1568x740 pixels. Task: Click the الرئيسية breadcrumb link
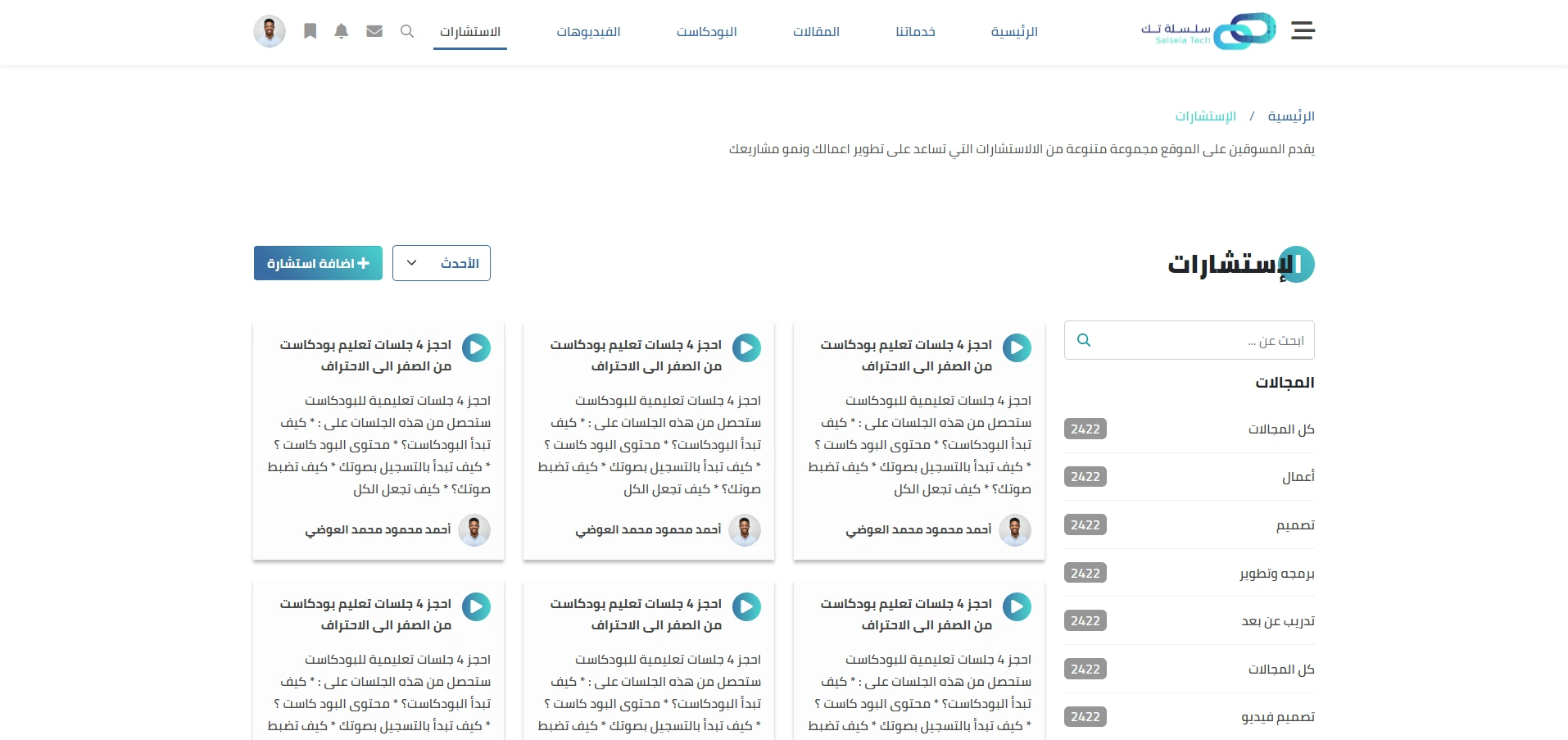click(x=1291, y=116)
